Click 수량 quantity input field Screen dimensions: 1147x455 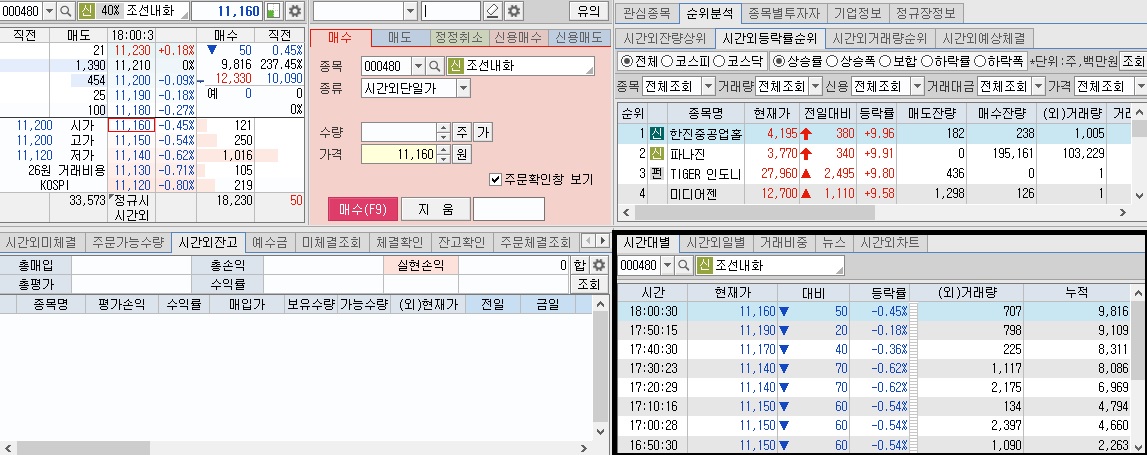pos(399,132)
